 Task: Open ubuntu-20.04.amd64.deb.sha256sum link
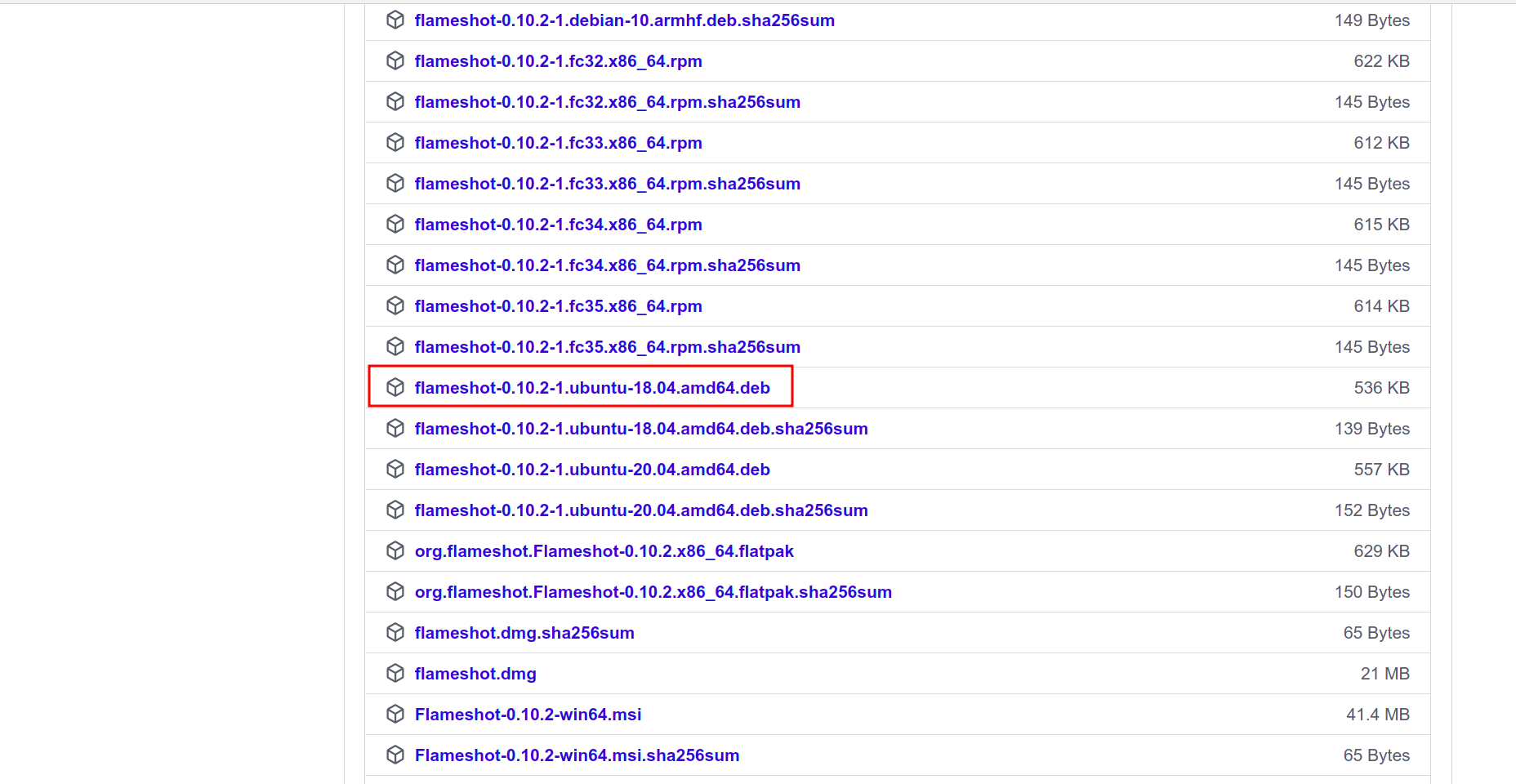tap(641, 510)
